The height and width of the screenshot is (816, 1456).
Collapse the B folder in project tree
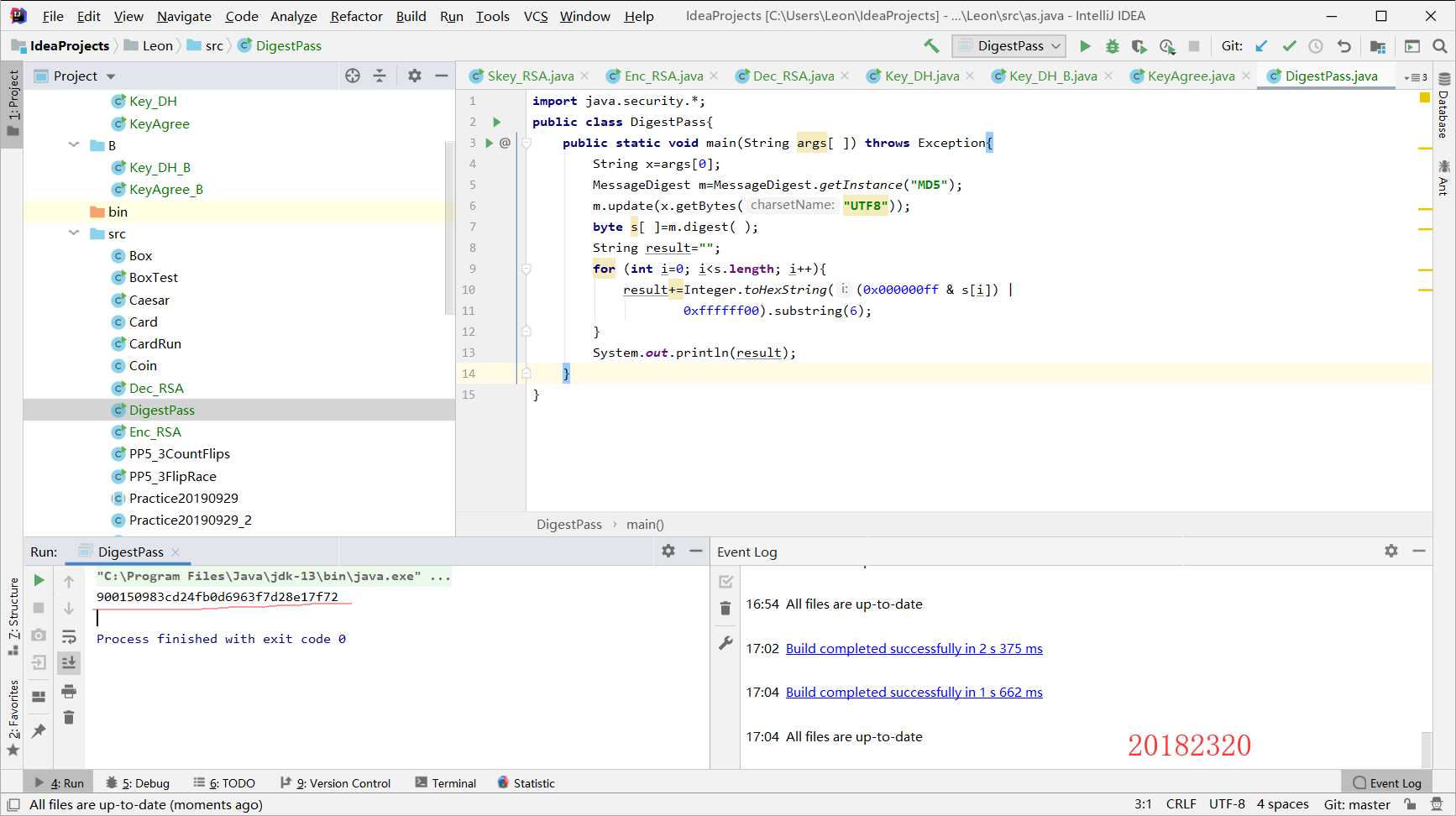pyautogui.click(x=74, y=145)
